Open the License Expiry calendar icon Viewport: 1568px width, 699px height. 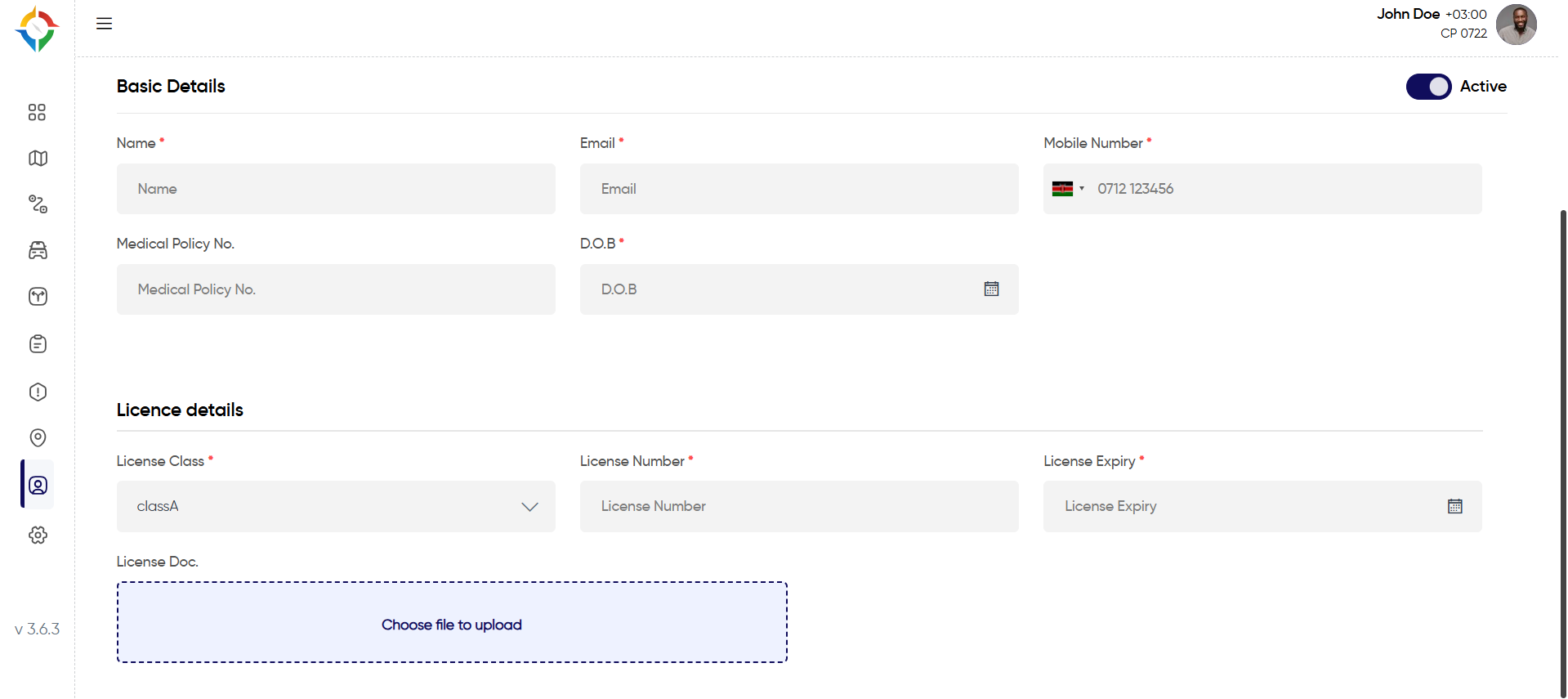pos(1454,506)
